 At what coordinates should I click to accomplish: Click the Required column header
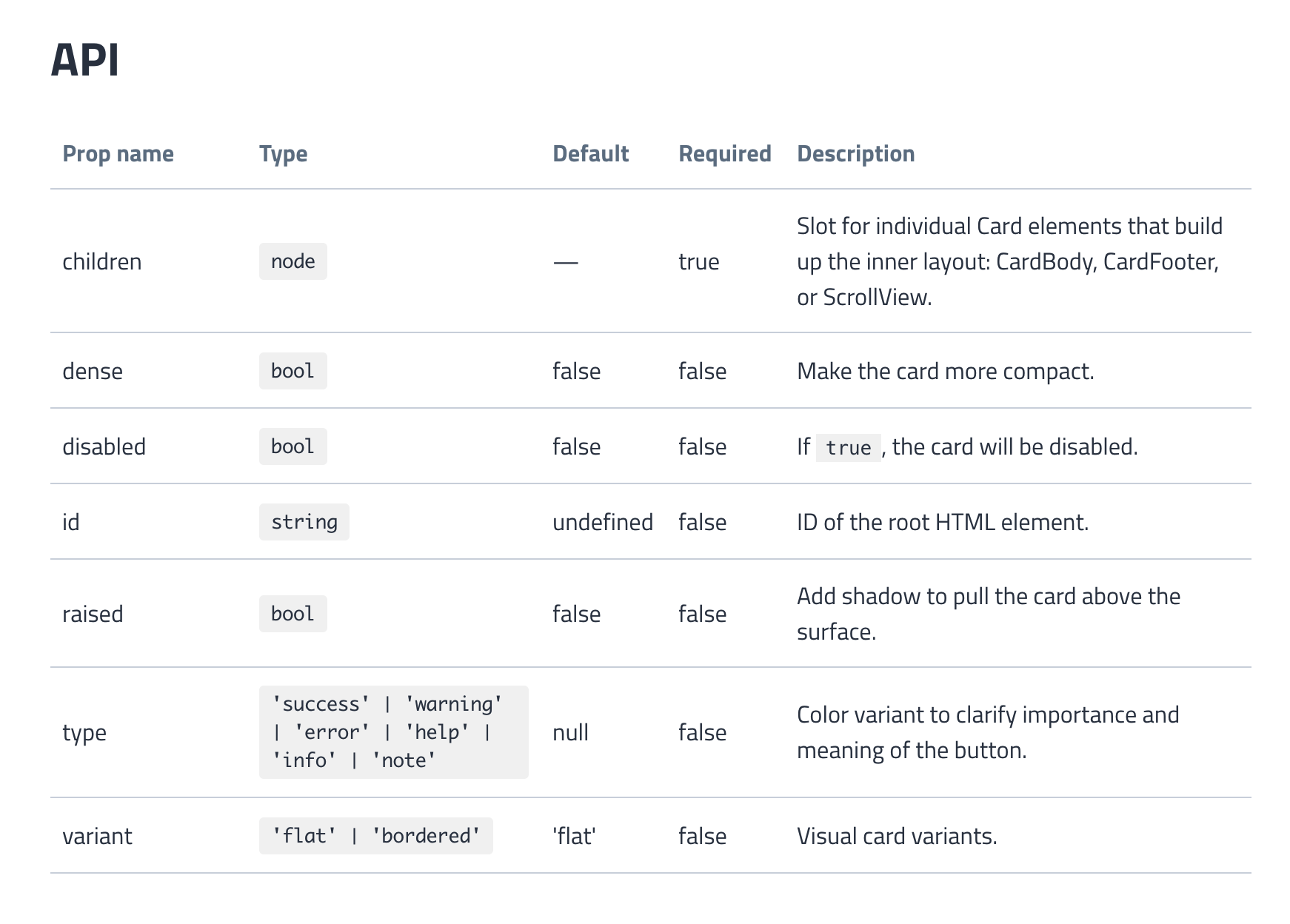point(724,154)
